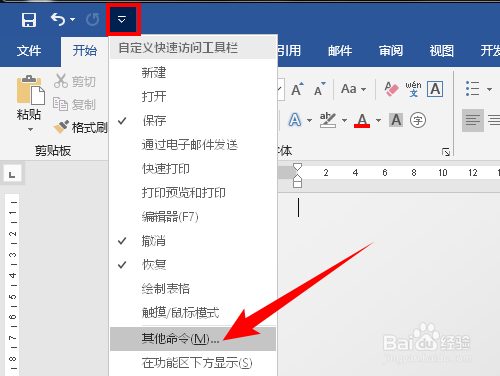Click the tab stop selector L box
The image size is (500, 376).
tap(12, 174)
